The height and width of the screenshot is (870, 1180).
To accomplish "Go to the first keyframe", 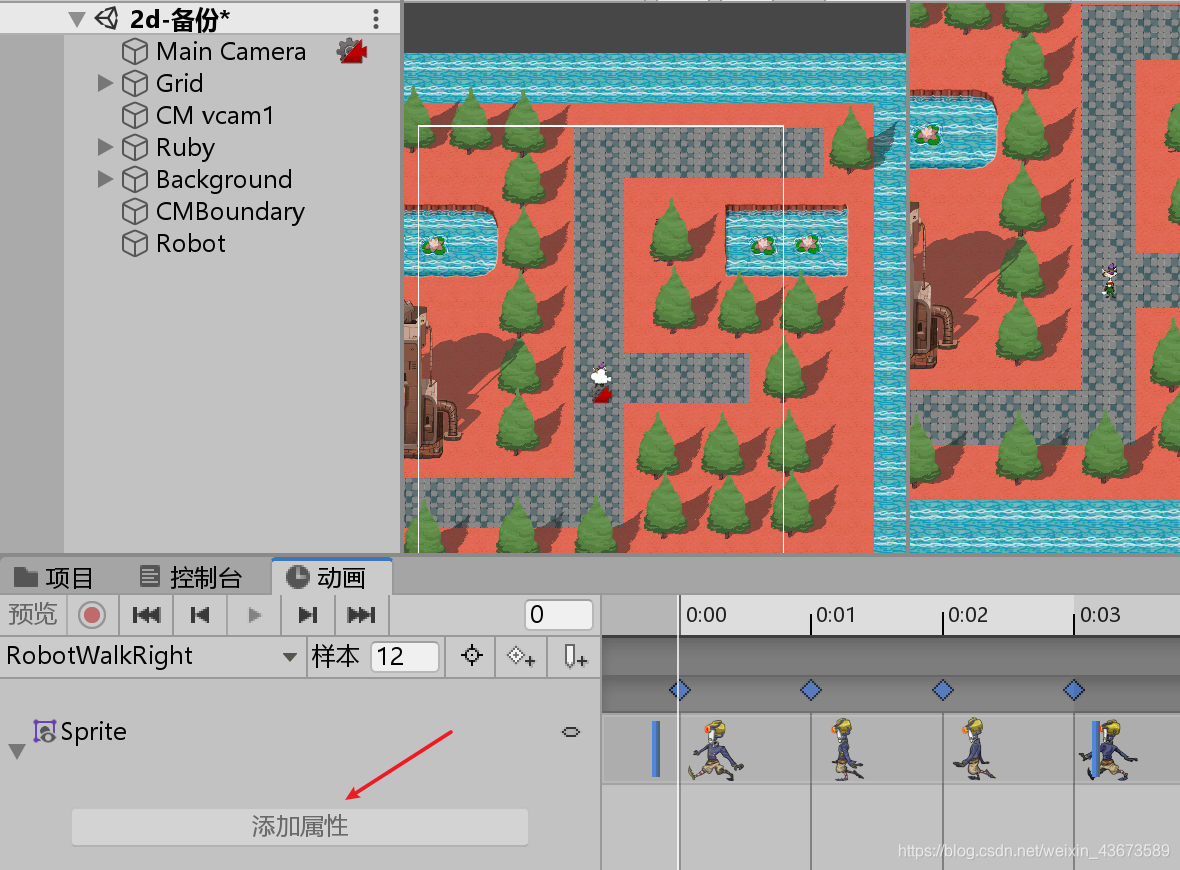I will pos(146,615).
